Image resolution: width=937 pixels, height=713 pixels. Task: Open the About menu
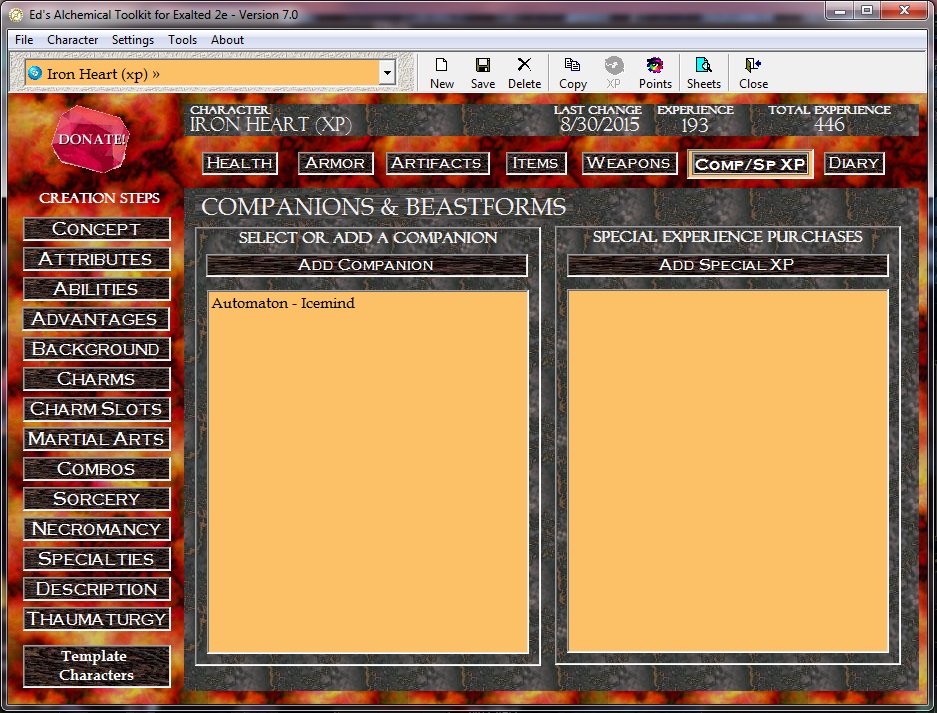[227, 39]
